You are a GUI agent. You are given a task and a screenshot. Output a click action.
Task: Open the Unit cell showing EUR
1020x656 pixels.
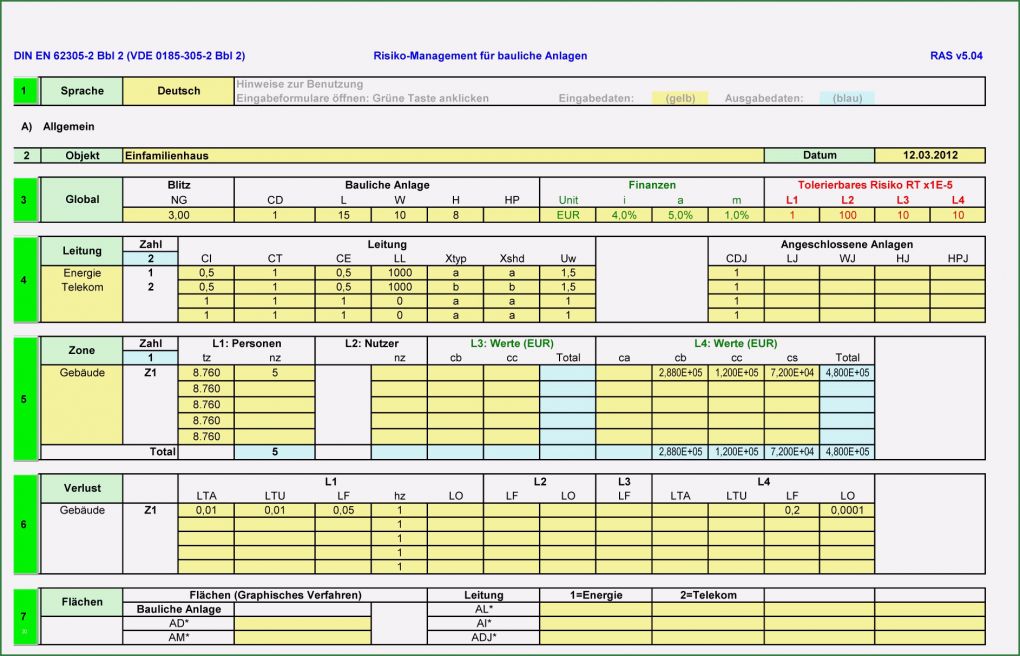[x=567, y=214]
